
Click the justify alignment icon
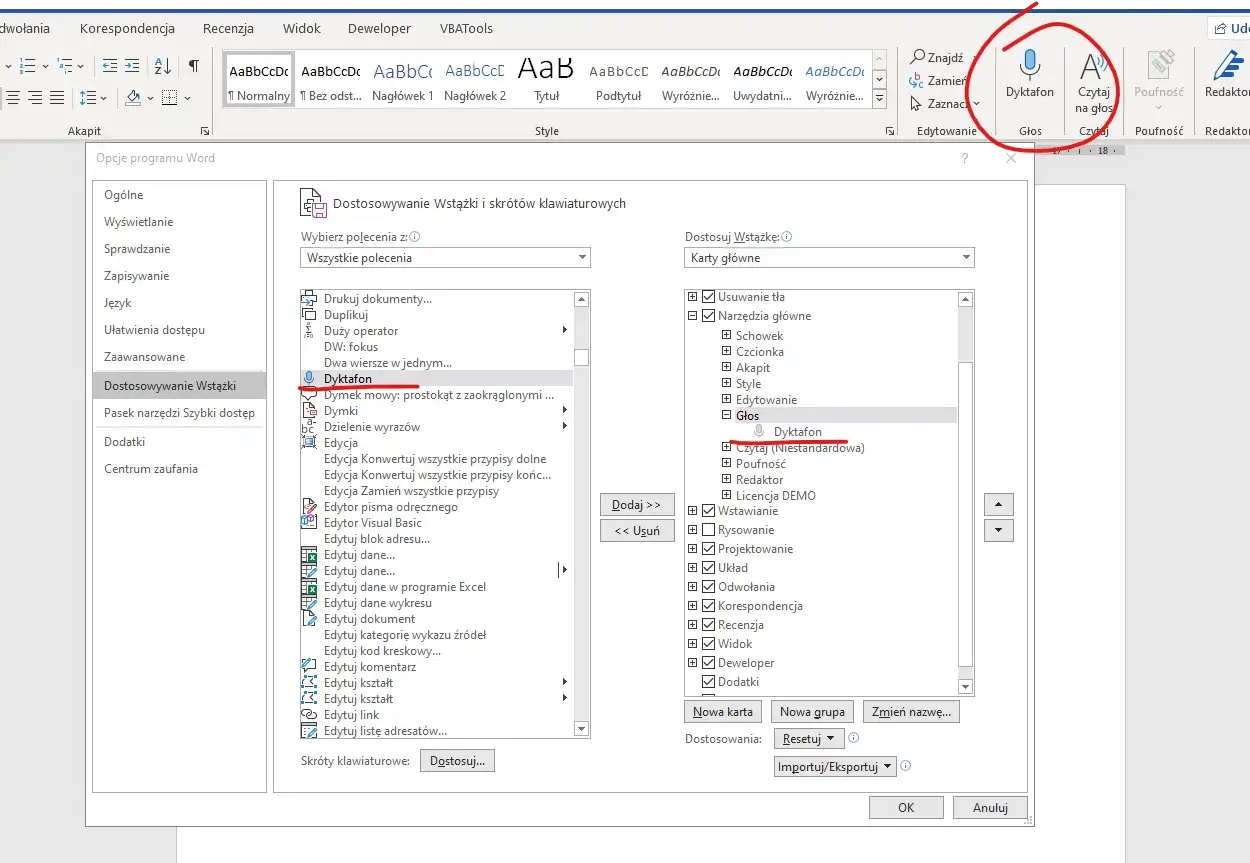[x=57, y=97]
